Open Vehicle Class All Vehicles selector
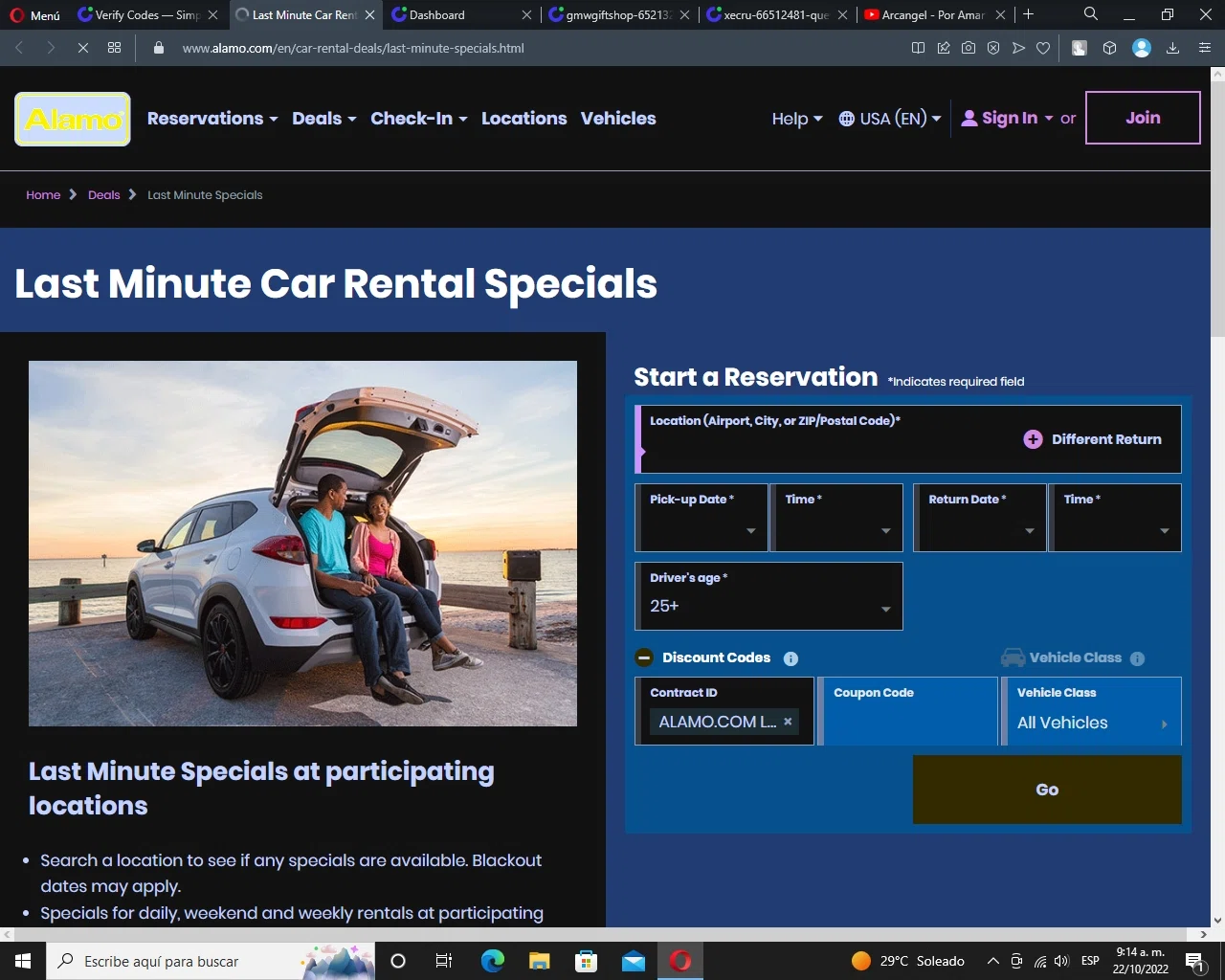1225x980 pixels. 1092,711
